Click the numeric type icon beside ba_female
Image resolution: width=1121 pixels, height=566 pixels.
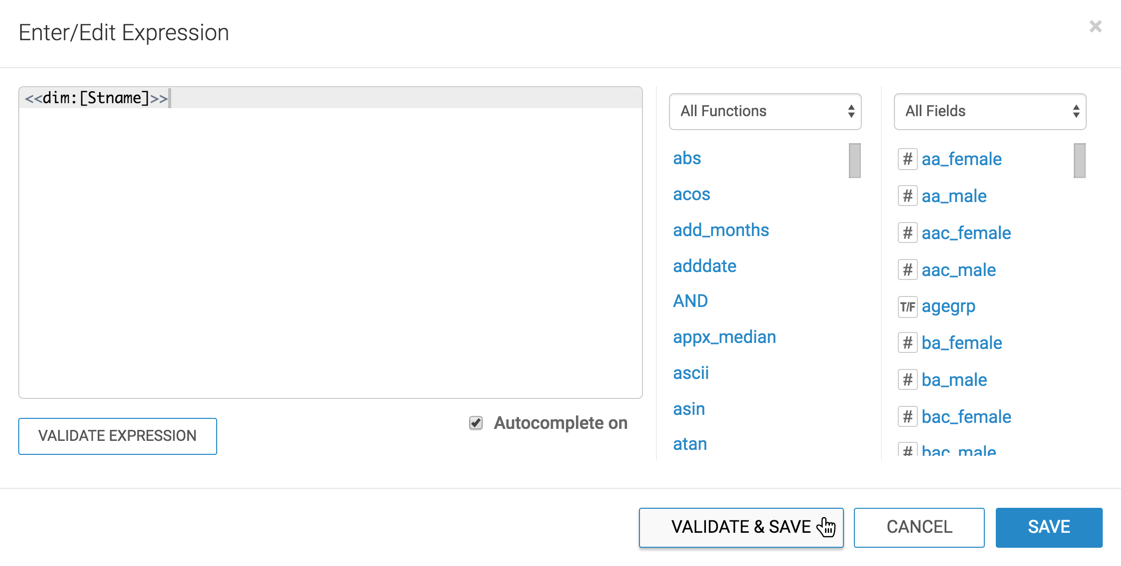(907, 343)
